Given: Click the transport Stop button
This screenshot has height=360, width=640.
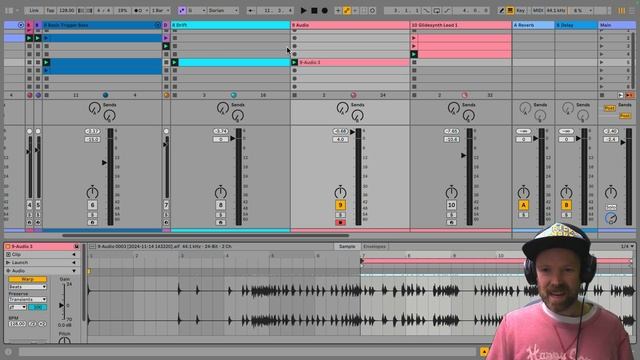Looking at the screenshot, I should [314, 11].
